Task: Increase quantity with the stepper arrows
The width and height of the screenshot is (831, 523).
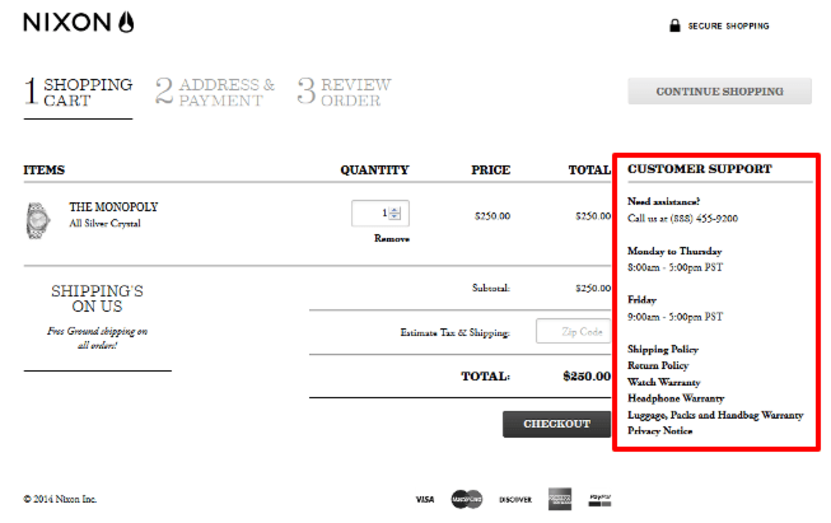Action: [395, 210]
